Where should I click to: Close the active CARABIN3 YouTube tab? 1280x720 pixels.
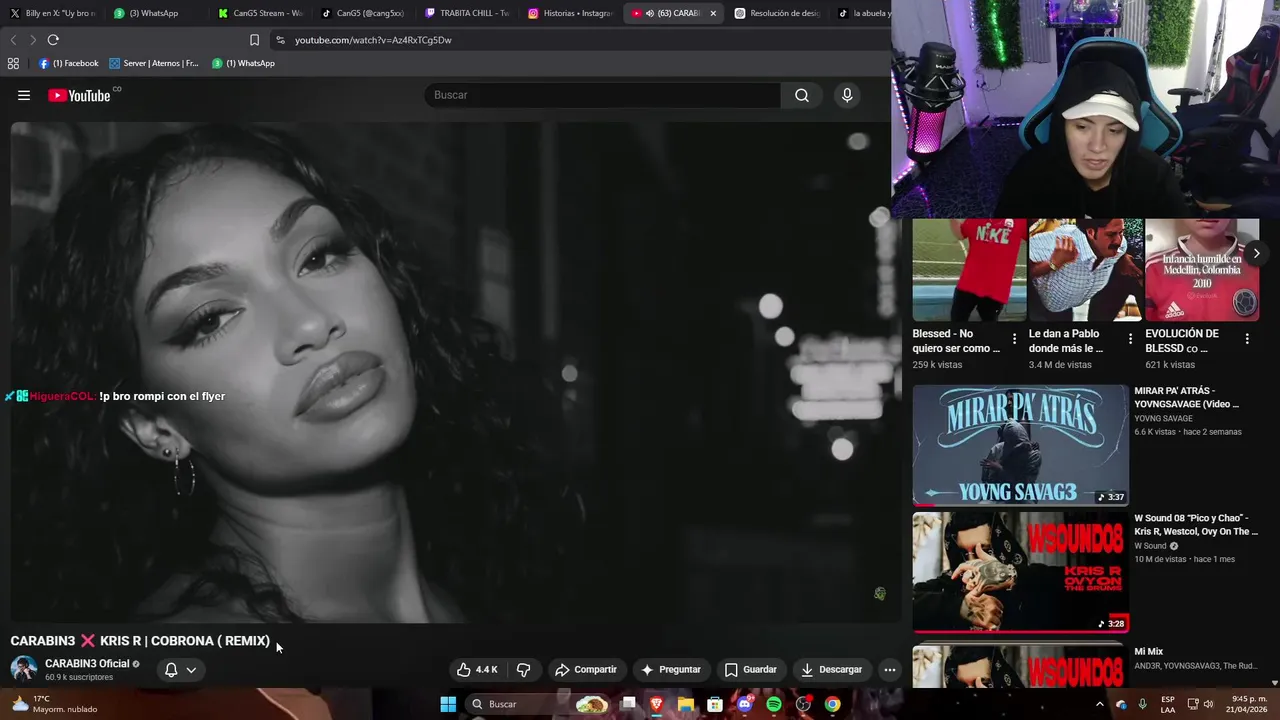pyautogui.click(x=713, y=13)
